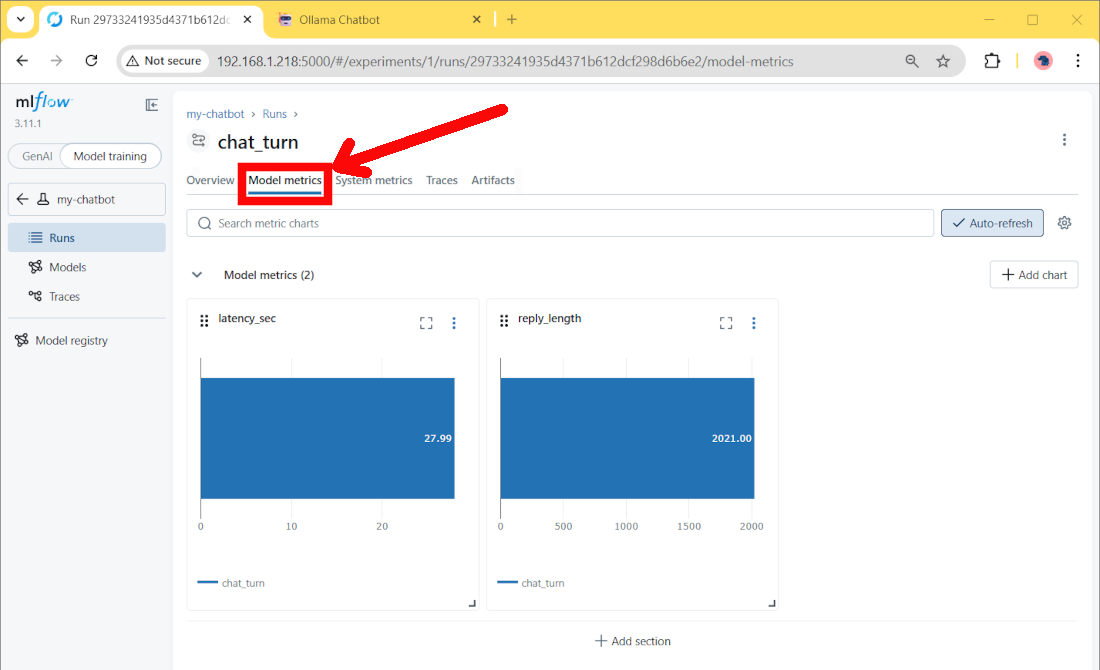Screen dimensions: 1100x670
Task: Expand reply_length chart to fullscreen
Action: point(726,323)
